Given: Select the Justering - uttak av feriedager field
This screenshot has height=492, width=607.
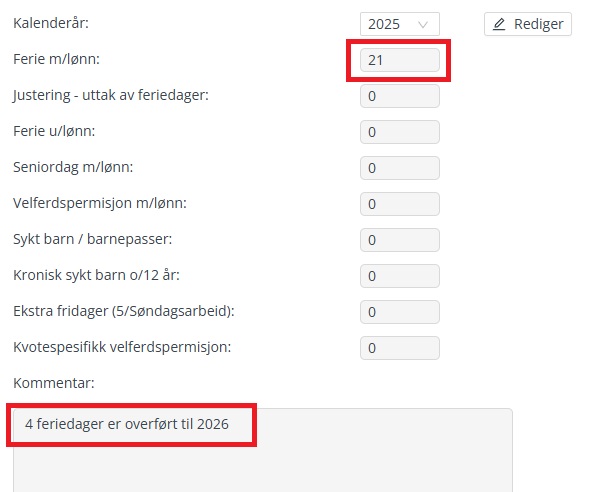Looking at the screenshot, I should pos(399,96).
